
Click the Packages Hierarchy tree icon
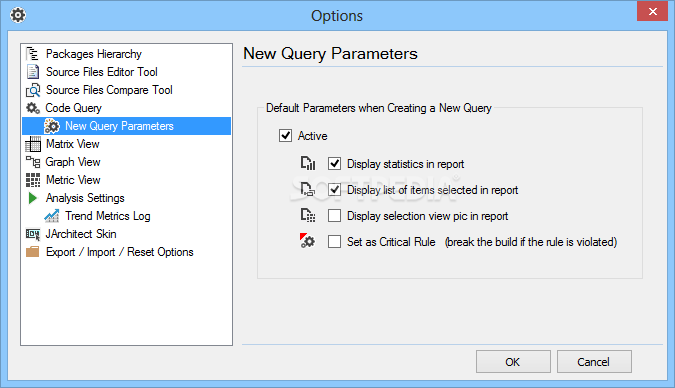tap(32, 54)
